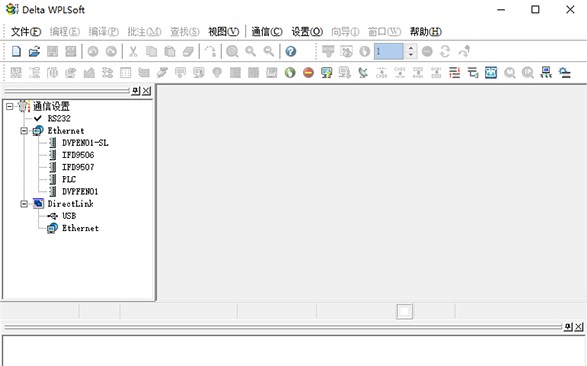The width and height of the screenshot is (587, 366).
Task: Open the 视图(V) menu
Action: click(x=223, y=31)
